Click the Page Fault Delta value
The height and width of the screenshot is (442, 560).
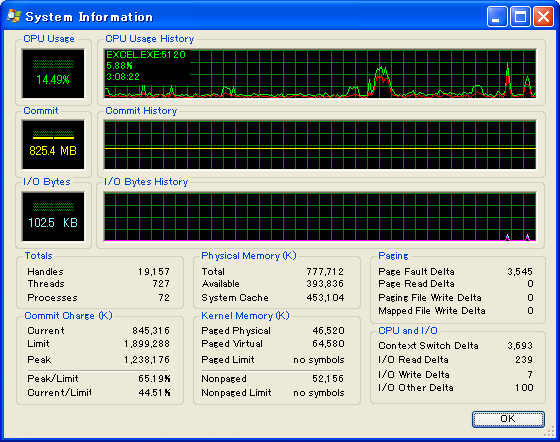(x=520, y=272)
